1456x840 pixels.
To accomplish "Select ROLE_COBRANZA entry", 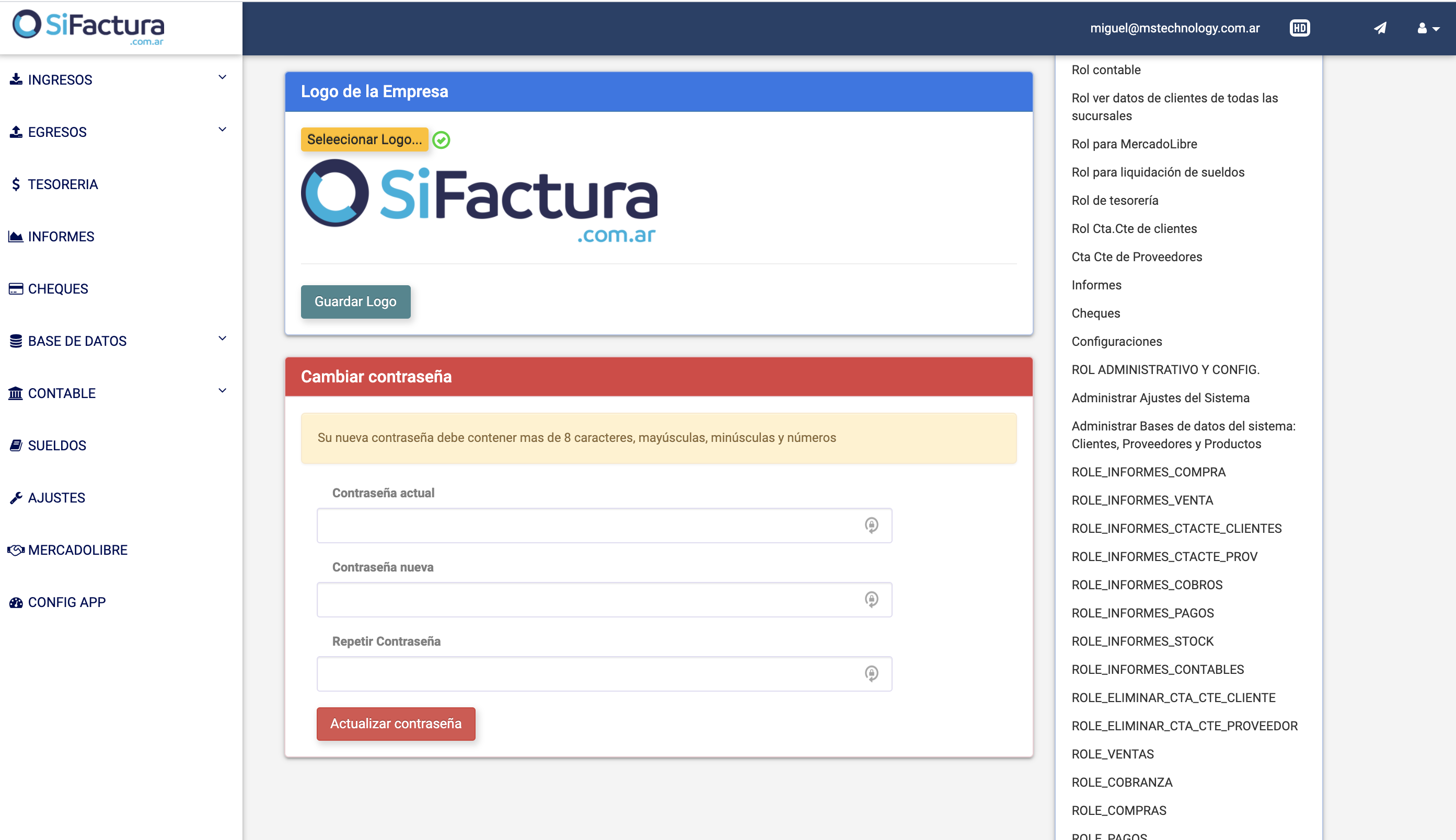I will pyautogui.click(x=1122, y=783).
